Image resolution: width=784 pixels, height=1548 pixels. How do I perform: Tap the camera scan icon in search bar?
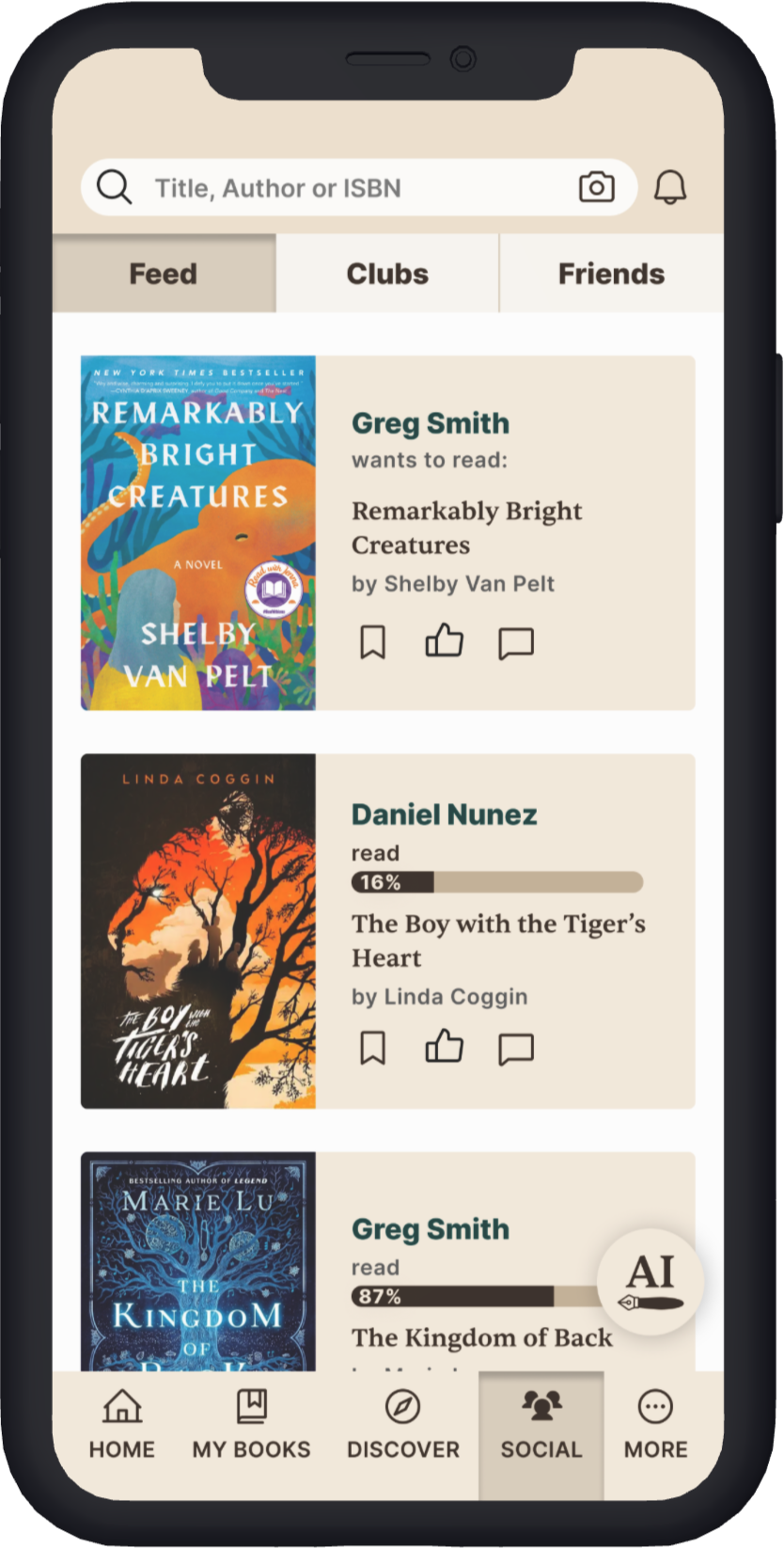[596, 187]
